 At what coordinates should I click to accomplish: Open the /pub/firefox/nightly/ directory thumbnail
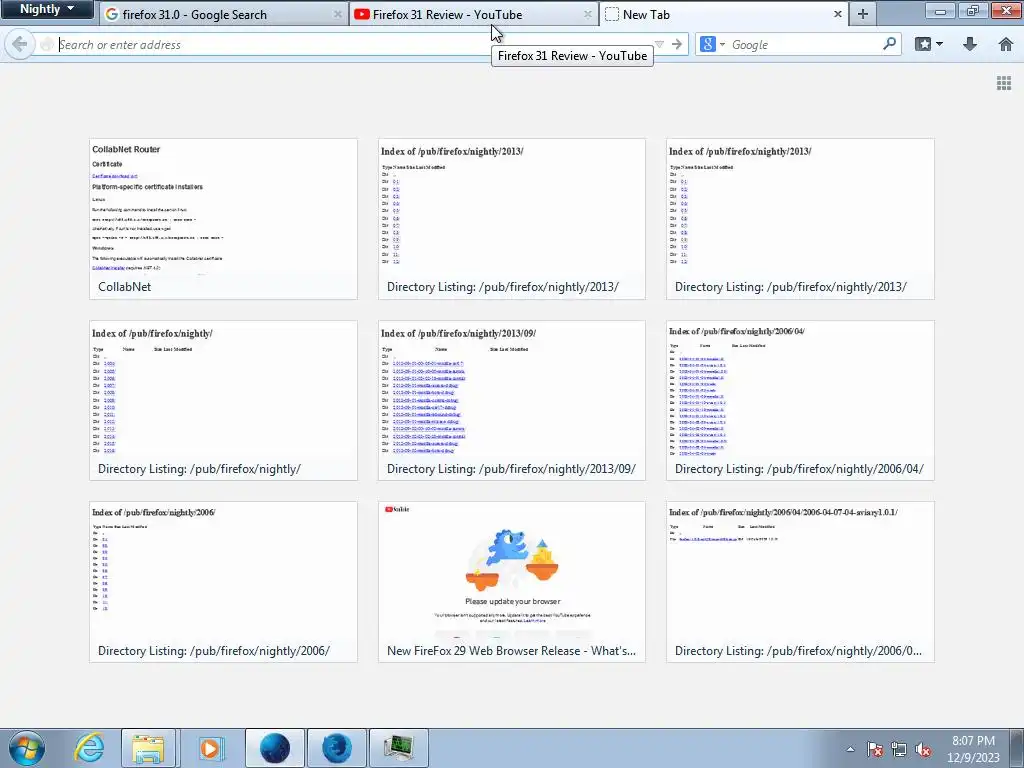pyautogui.click(x=223, y=400)
